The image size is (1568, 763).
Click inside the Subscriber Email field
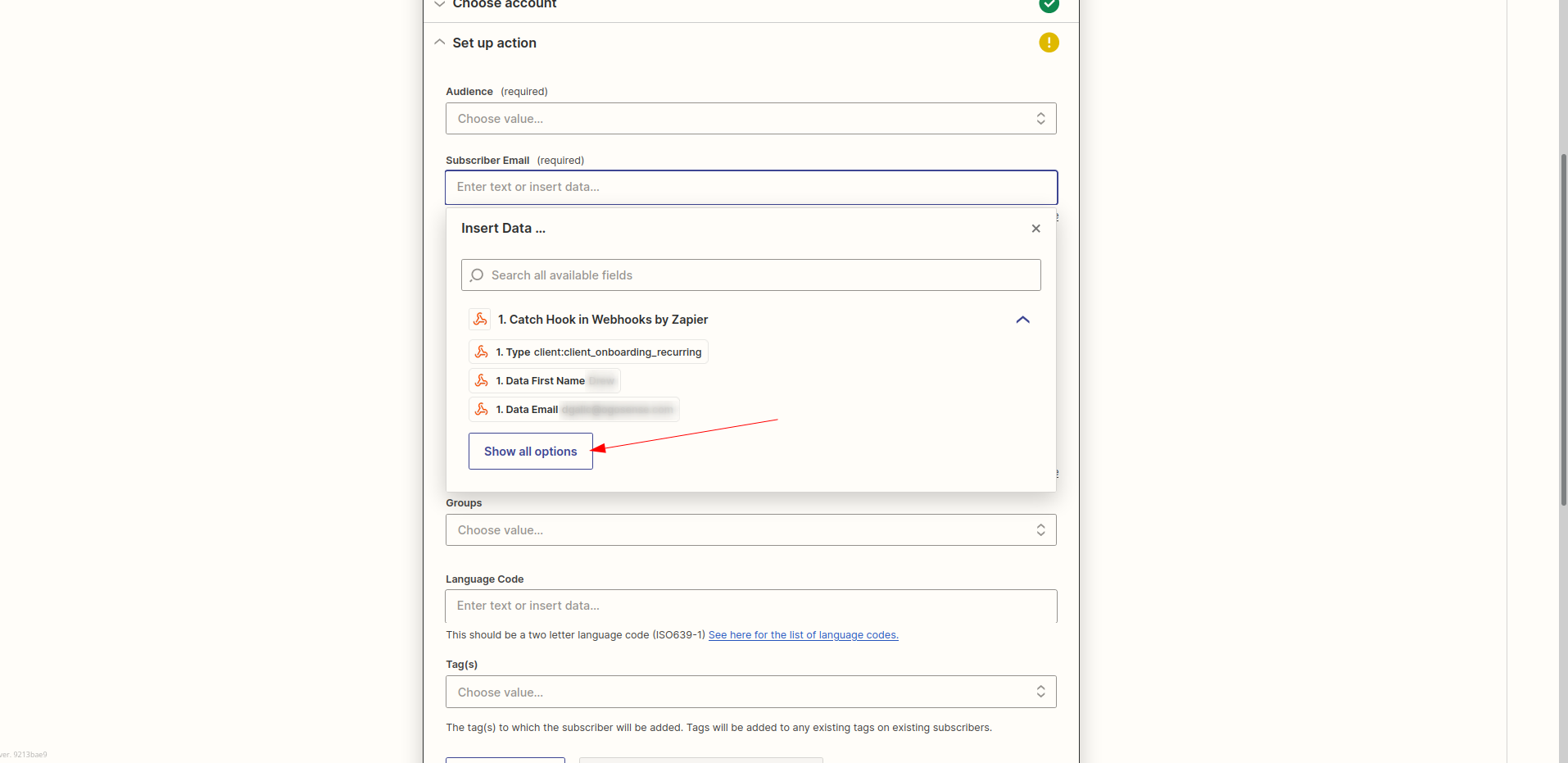point(750,187)
